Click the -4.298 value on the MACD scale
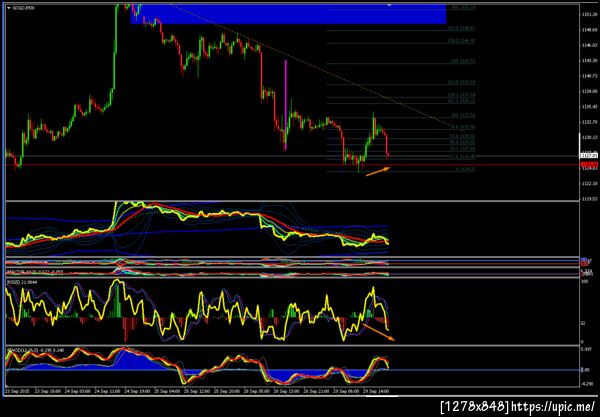 [x=587, y=384]
